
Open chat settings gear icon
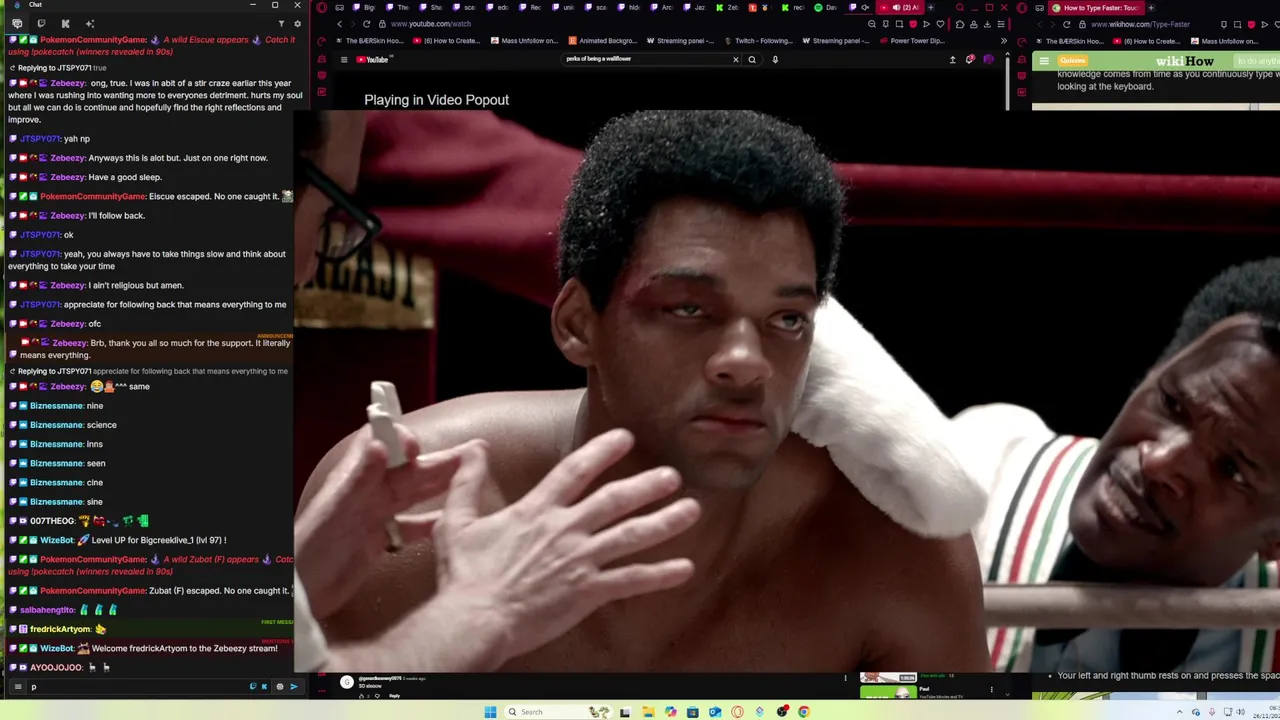pyautogui.click(x=297, y=23)
